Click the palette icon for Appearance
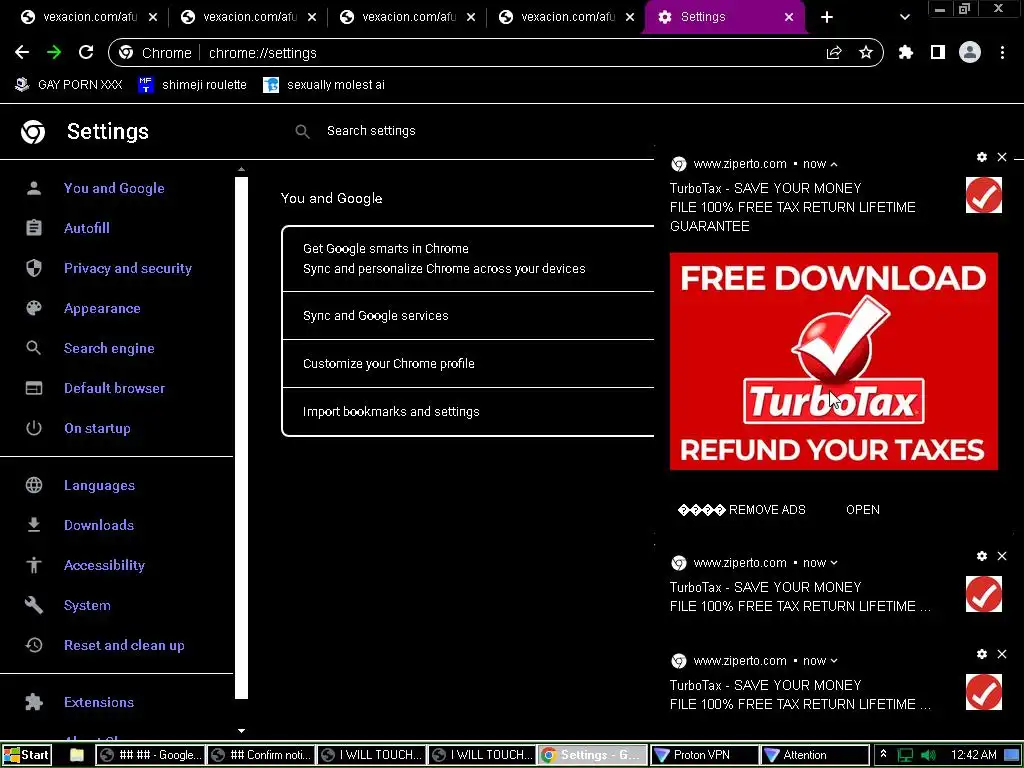Image resolution: width=1024 pixels, height=768 pixels. point(34,308)
